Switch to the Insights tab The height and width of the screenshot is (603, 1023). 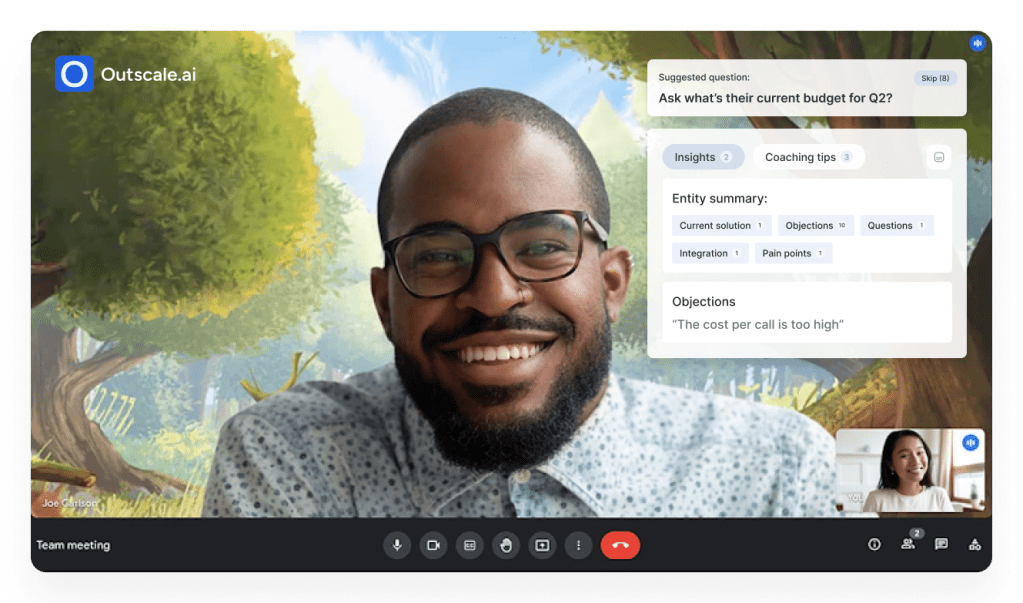click(702, 157)
